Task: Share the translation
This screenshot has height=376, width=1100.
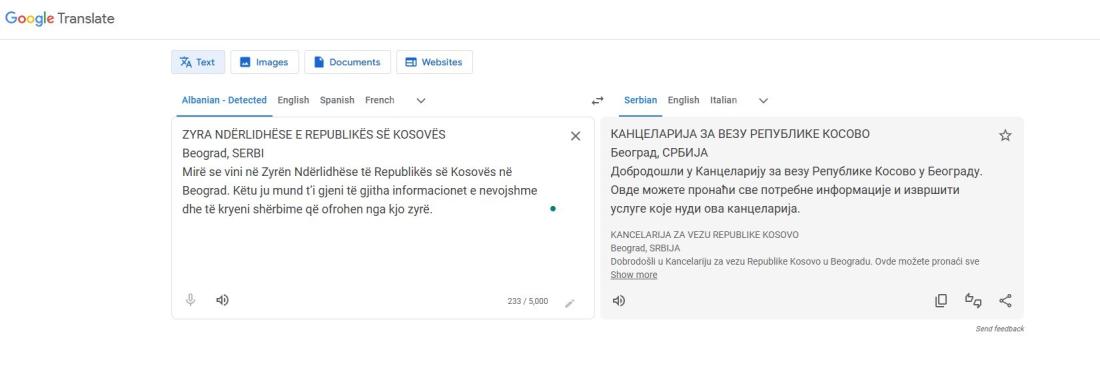Action: pyautogui.click(x=1005, y=301)
